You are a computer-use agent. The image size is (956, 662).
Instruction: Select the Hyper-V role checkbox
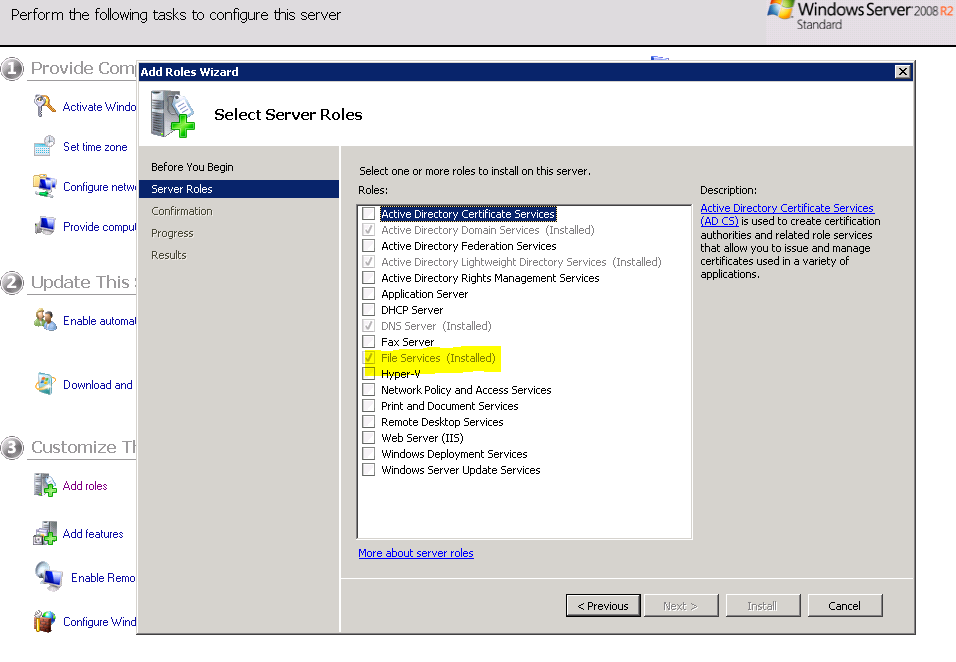point(369,374)
